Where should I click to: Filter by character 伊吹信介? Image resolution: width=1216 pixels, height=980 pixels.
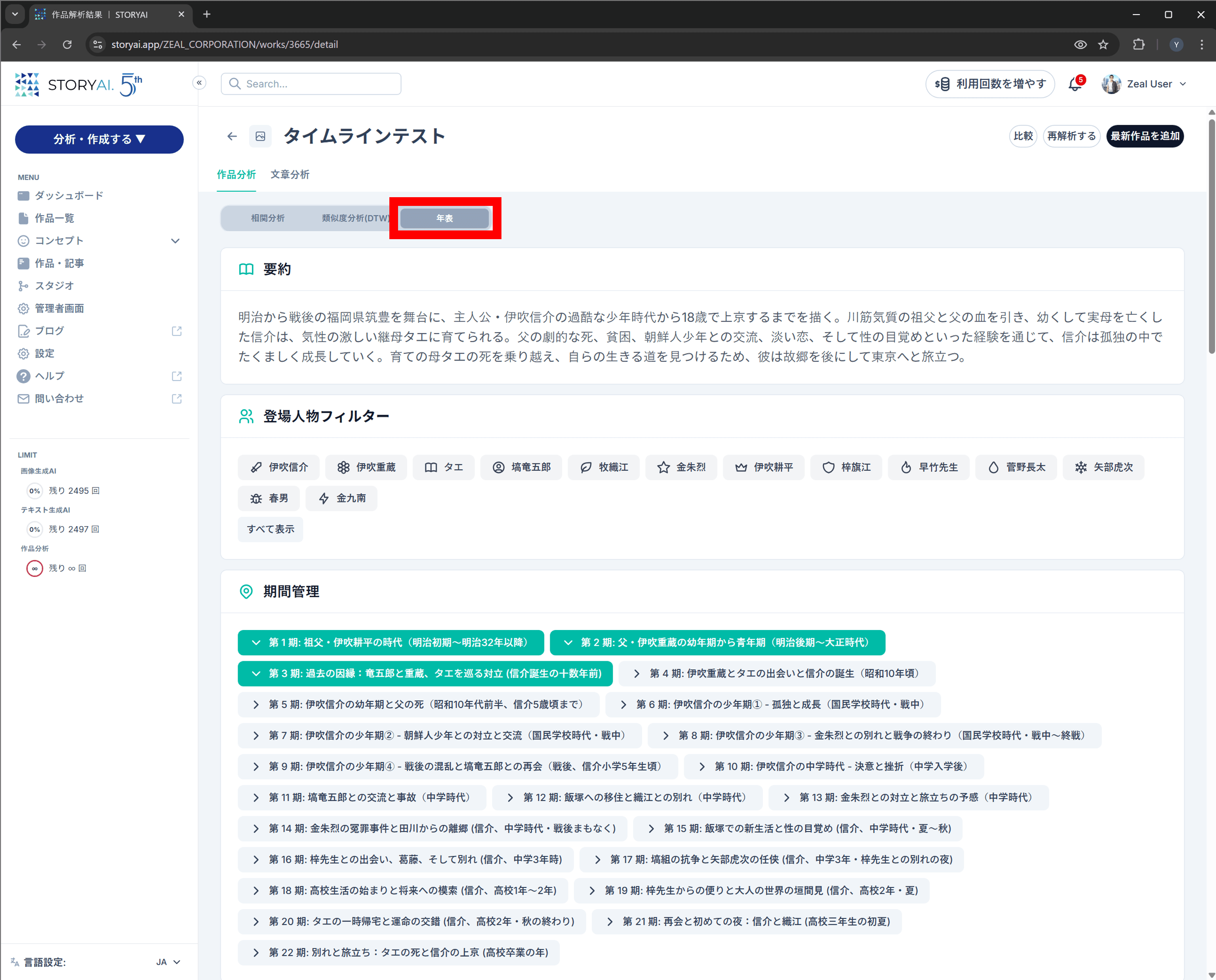278,467
